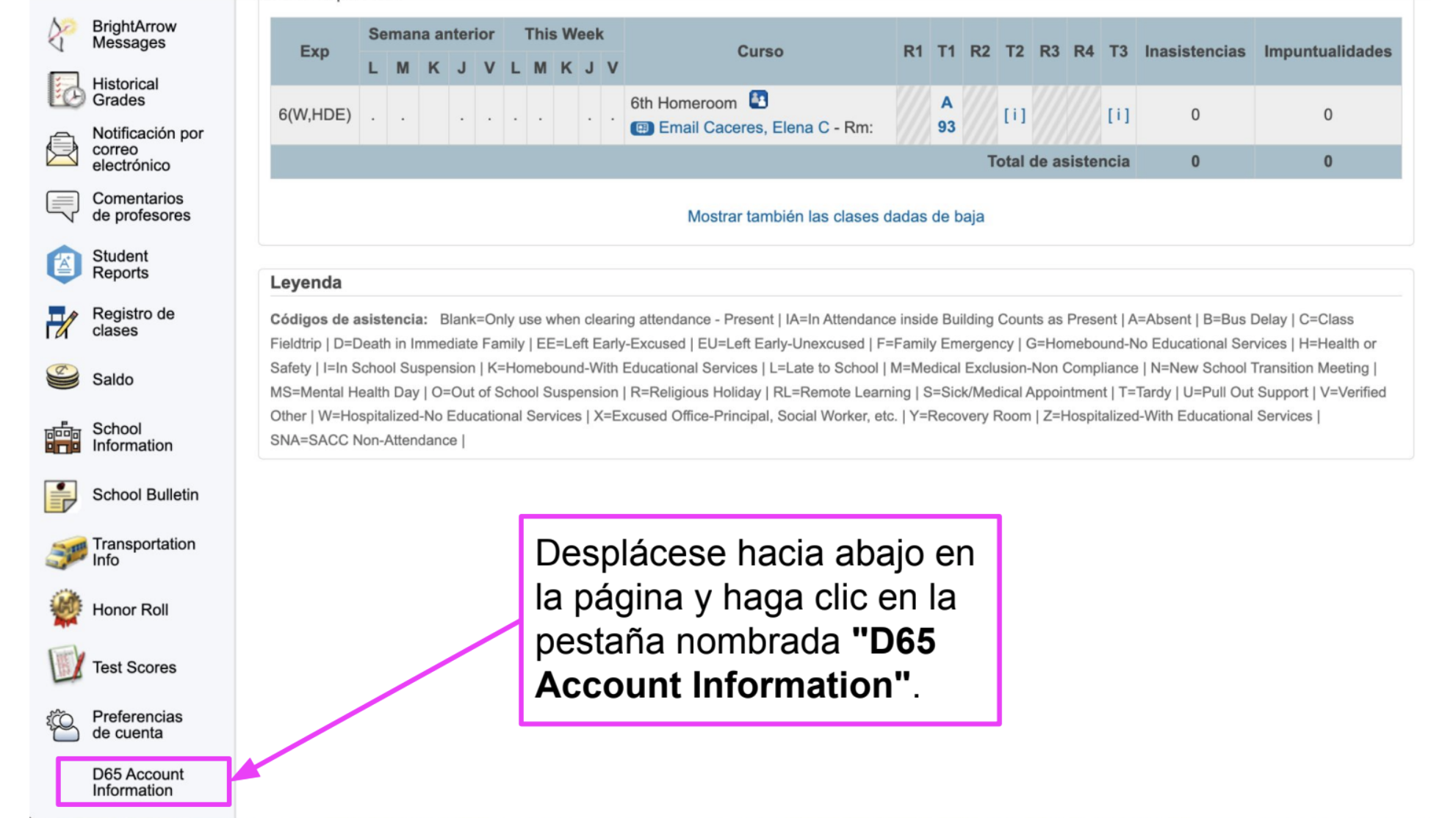Screen dimensions: 1456x818
Task: Click the [ i ] link under T2
Action: (1014, 115)
